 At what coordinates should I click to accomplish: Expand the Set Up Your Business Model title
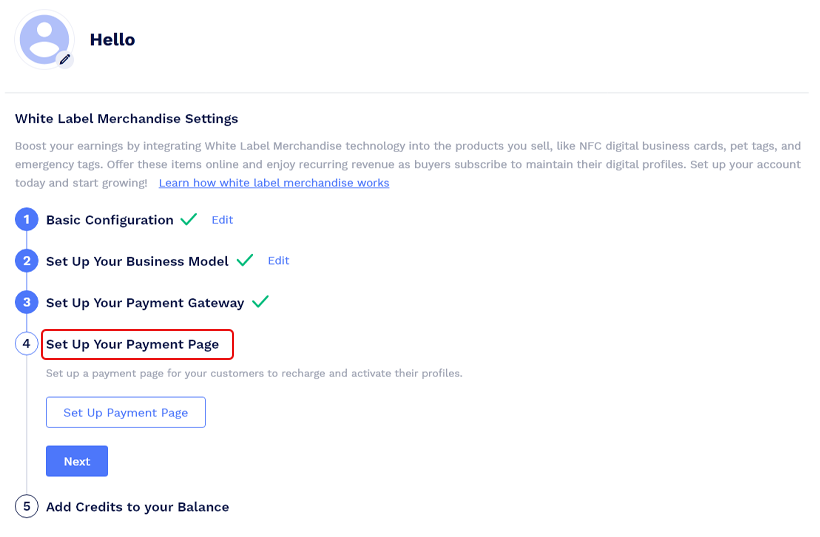point(137,261)
